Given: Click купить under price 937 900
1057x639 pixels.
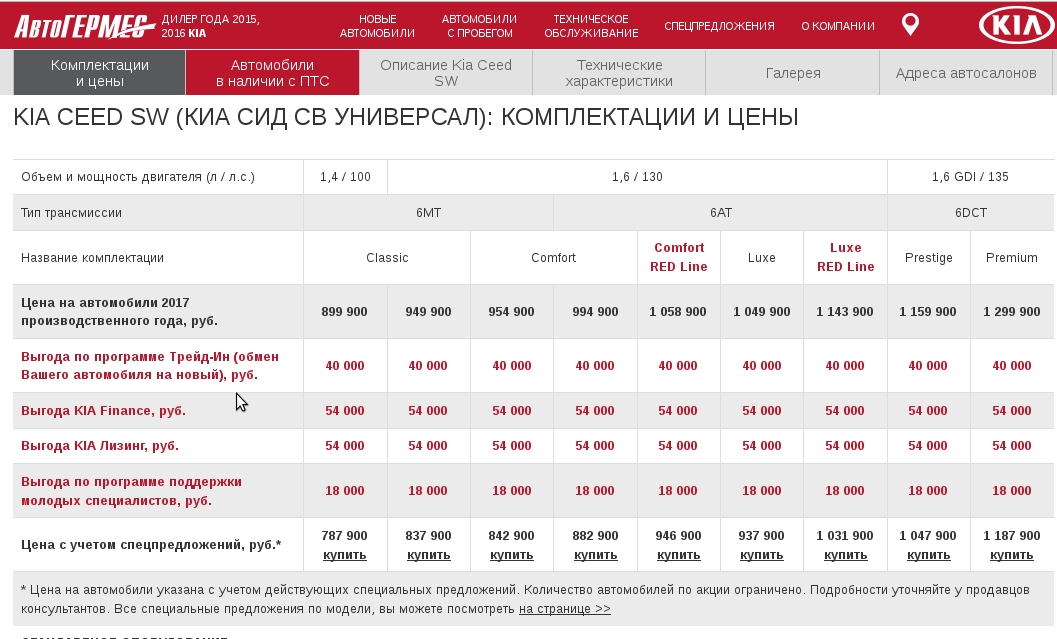Looking at the screenshot, I should [762, 555].
